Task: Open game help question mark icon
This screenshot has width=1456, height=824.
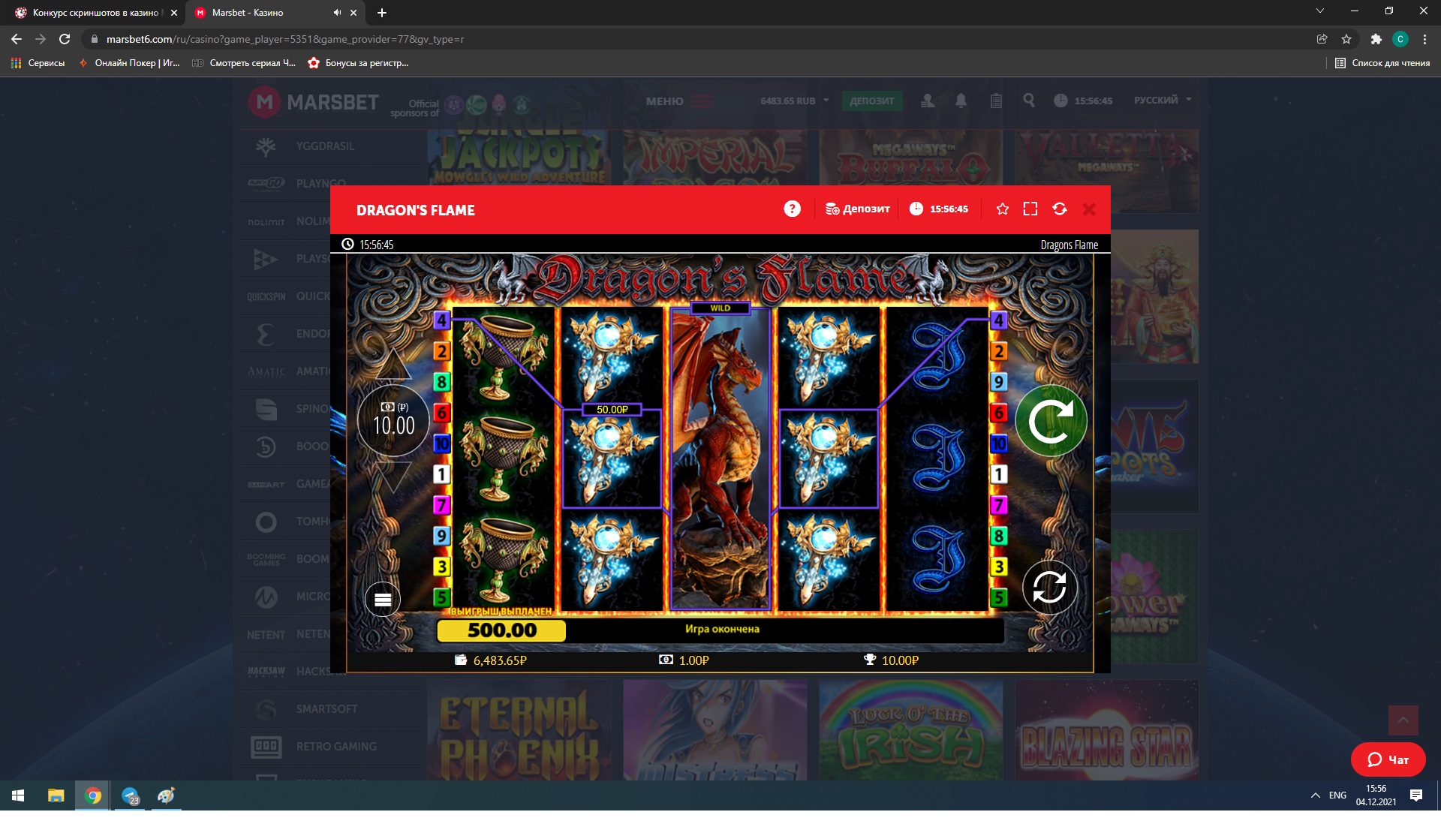Action: tap(792, 209)
